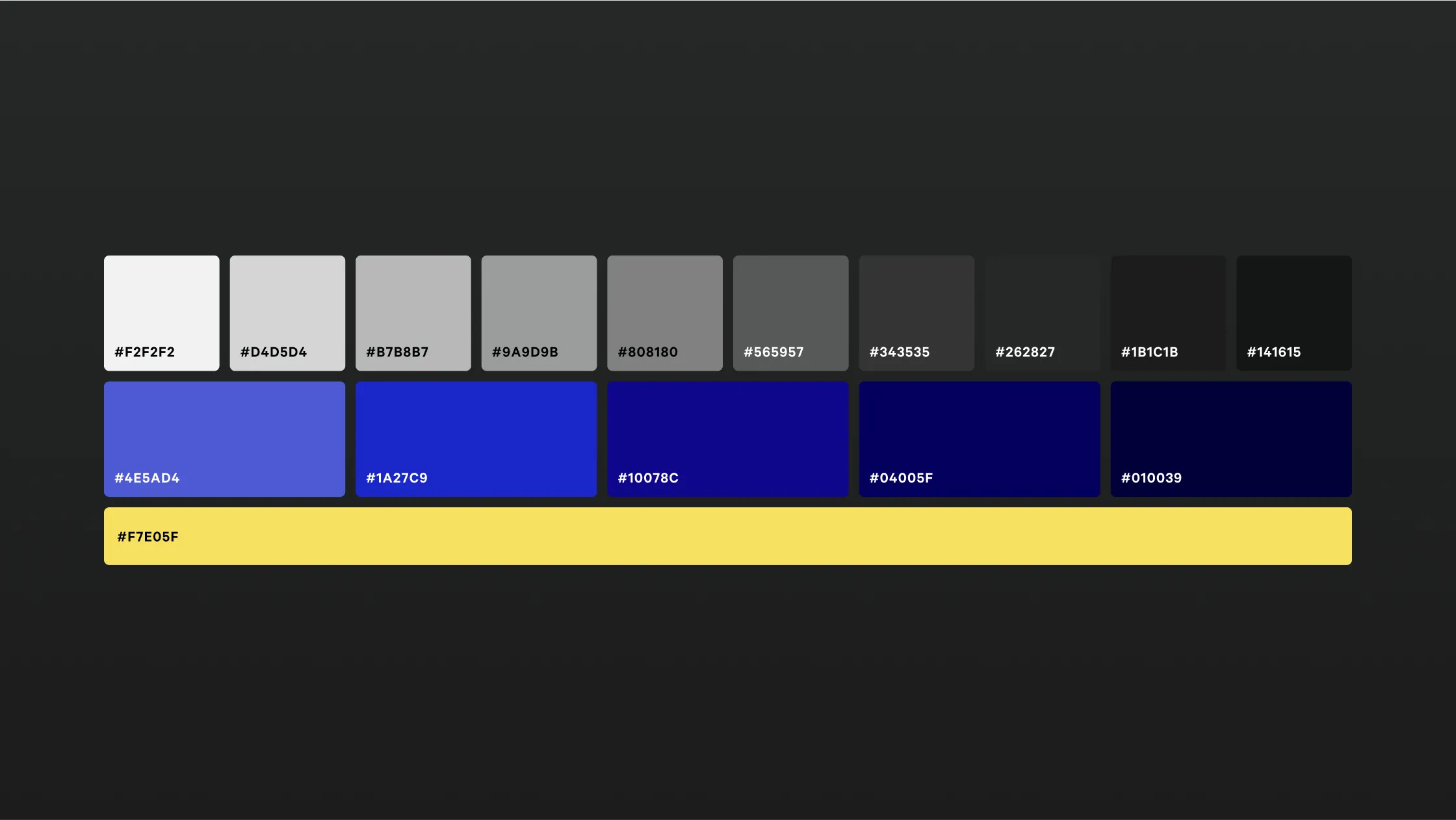The image size is (1456, 820).
Task: Select the #F7E05F yellow bar
Action: (x=727, y=536)
